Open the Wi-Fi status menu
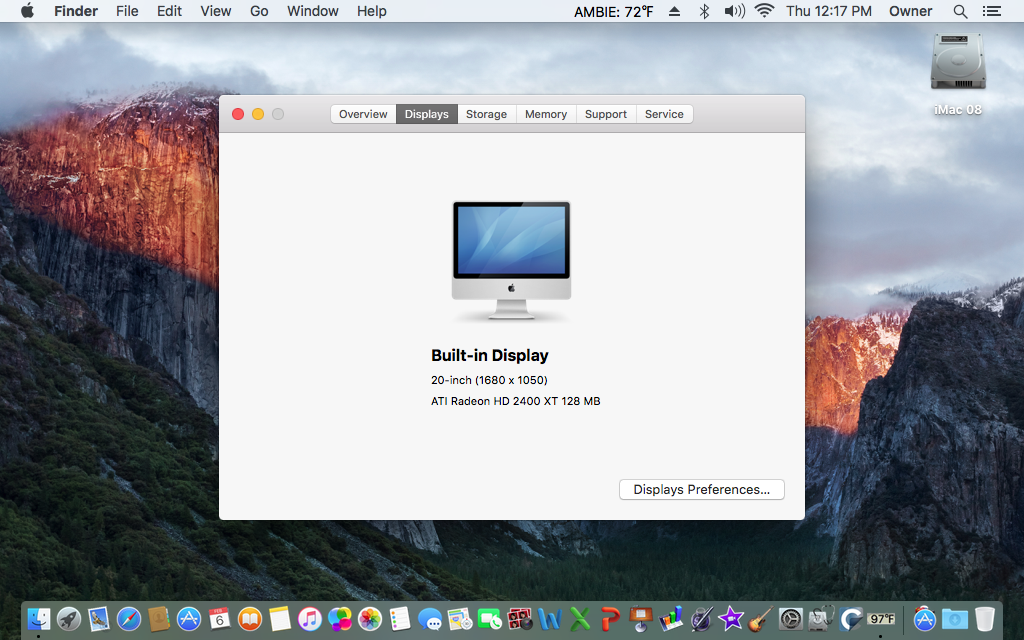This screenshot has height=640, width=1024. 764,11
